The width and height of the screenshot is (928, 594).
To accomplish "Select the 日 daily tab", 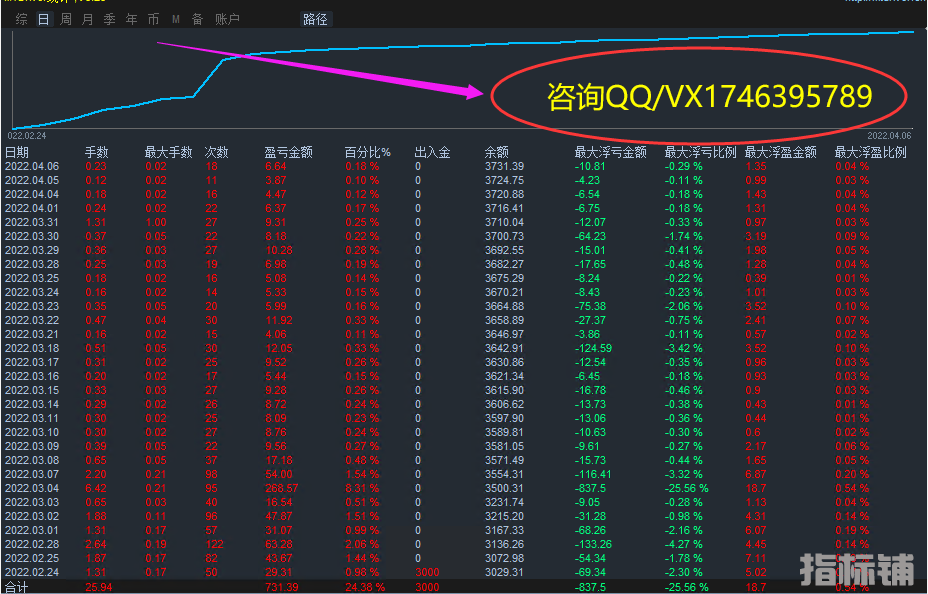I will pos(43,19).
